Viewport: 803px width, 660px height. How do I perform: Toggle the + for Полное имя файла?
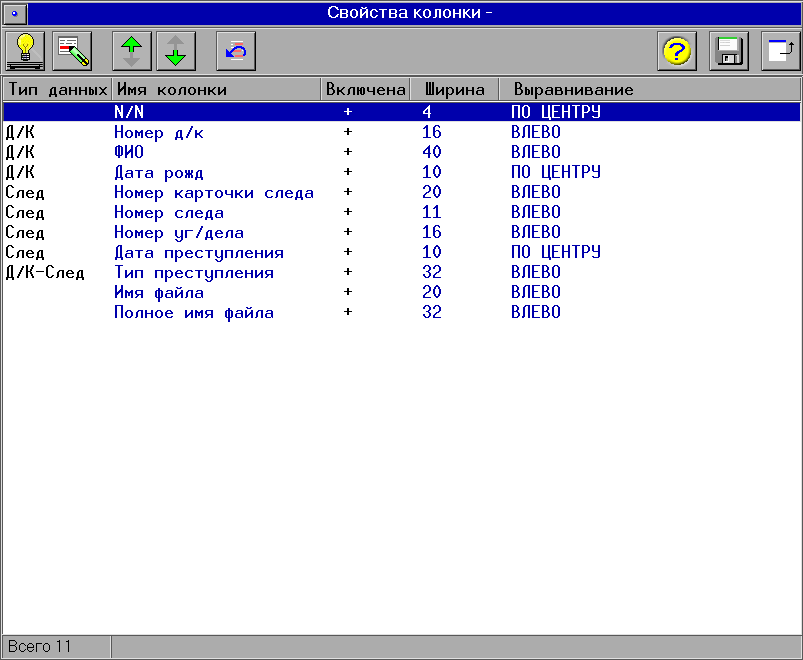pyautogui.click(x=348, y=311)
